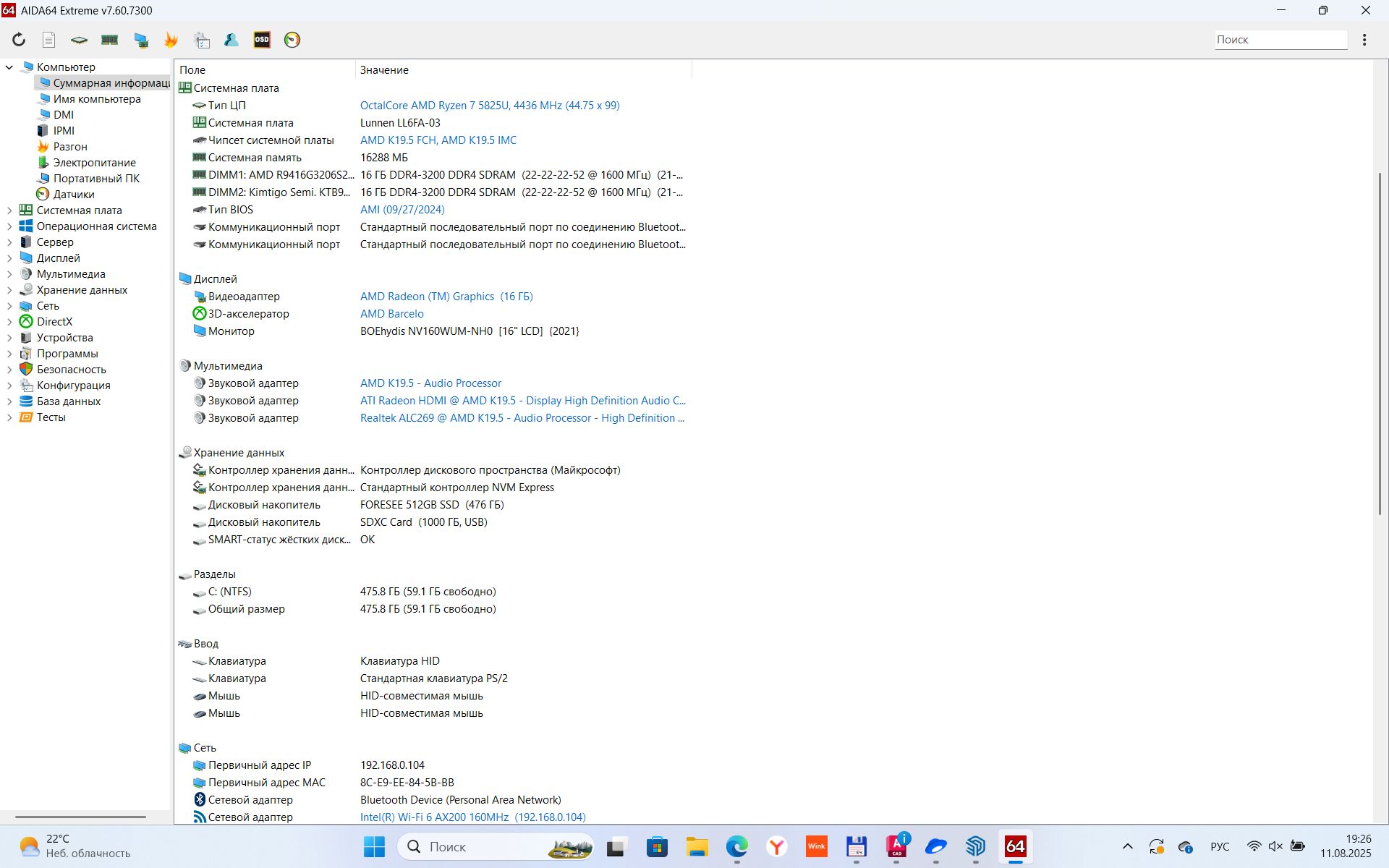This screenshot has height=868, width=1389.
Task: Open the Windows Start button
Action: tap(374, 846)
